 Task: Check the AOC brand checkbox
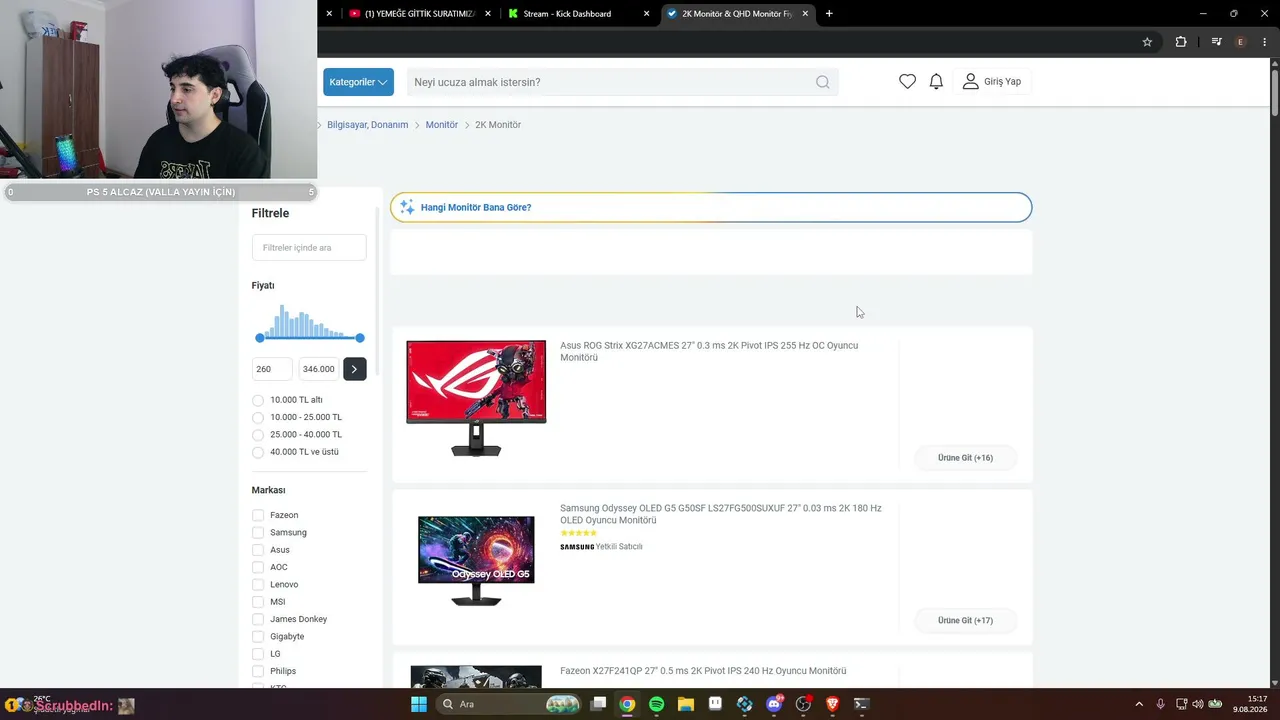pos(258,567)
